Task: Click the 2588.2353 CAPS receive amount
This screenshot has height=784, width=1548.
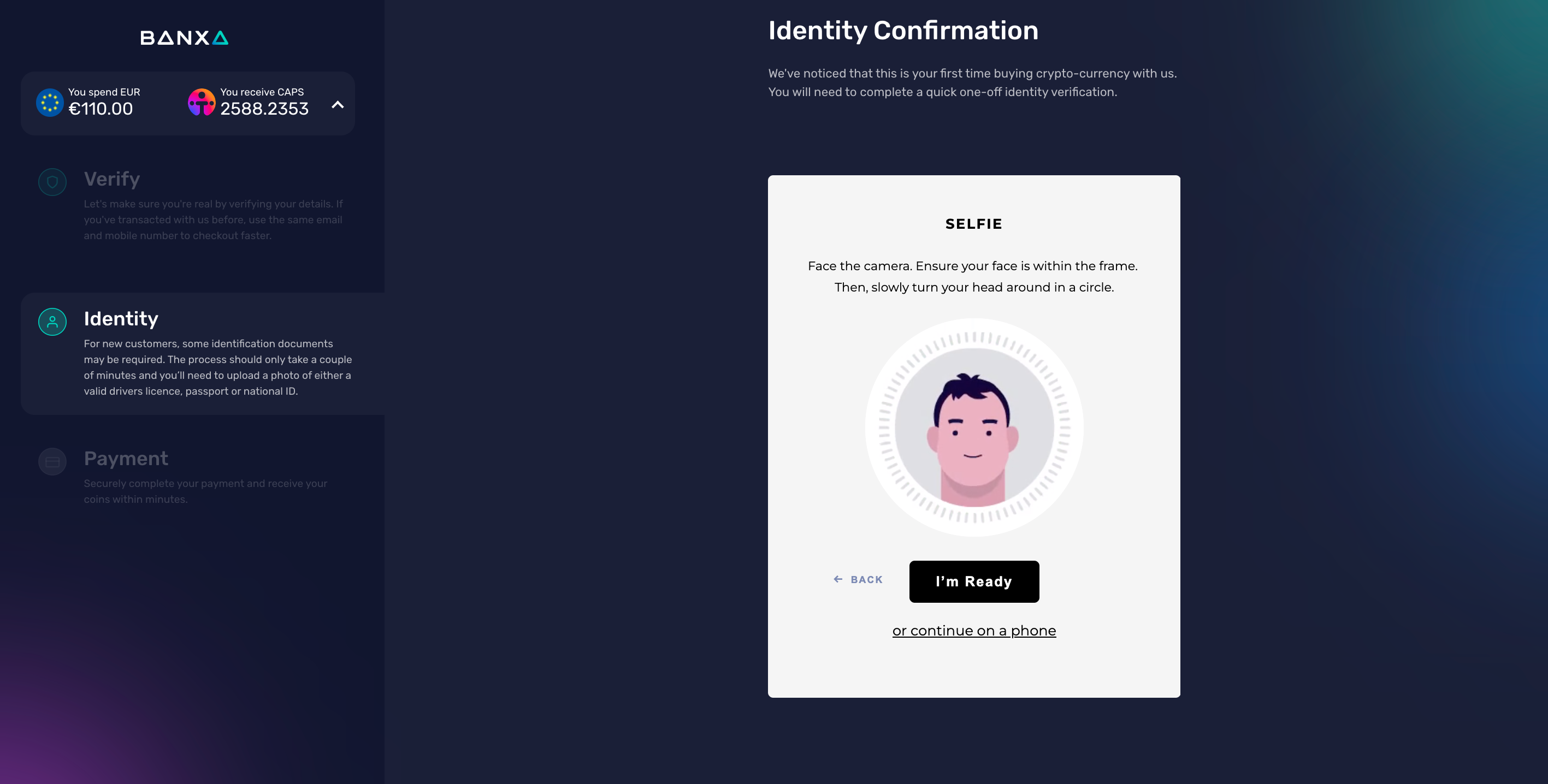Action: click(264, 109)
